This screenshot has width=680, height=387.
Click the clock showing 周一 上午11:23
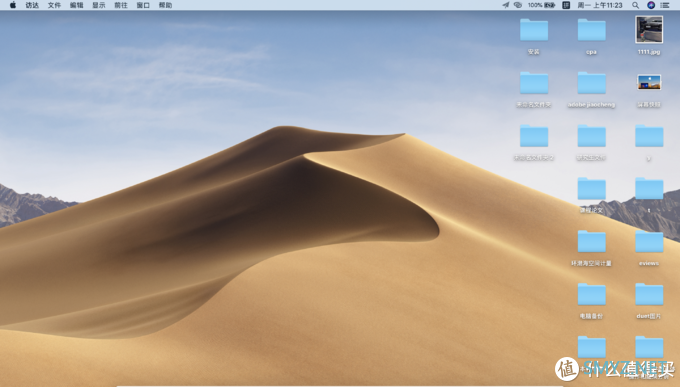click(600, 5)
